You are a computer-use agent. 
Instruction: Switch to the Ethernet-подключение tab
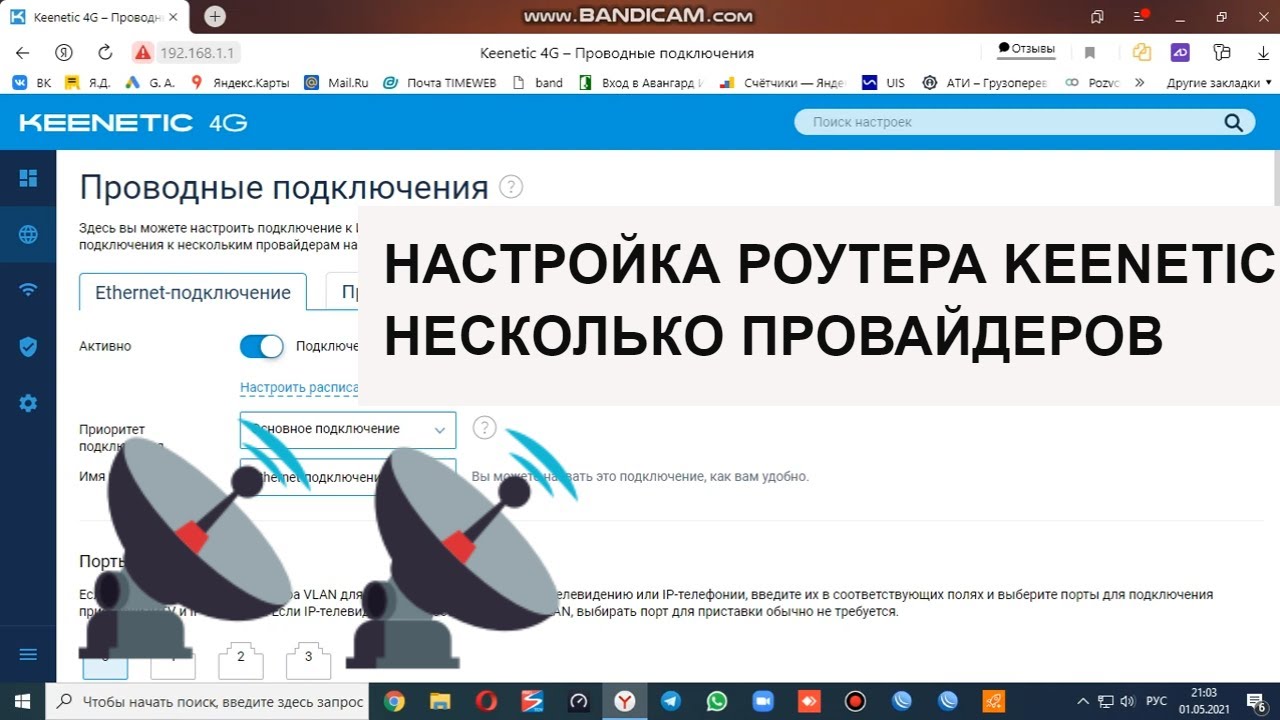[193, 292]
